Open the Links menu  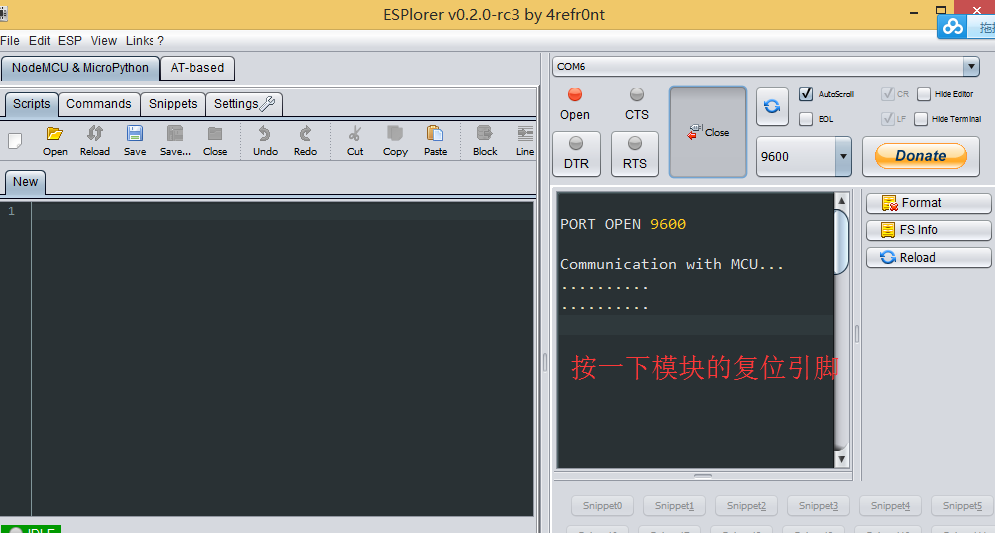(x=140, y=41)
